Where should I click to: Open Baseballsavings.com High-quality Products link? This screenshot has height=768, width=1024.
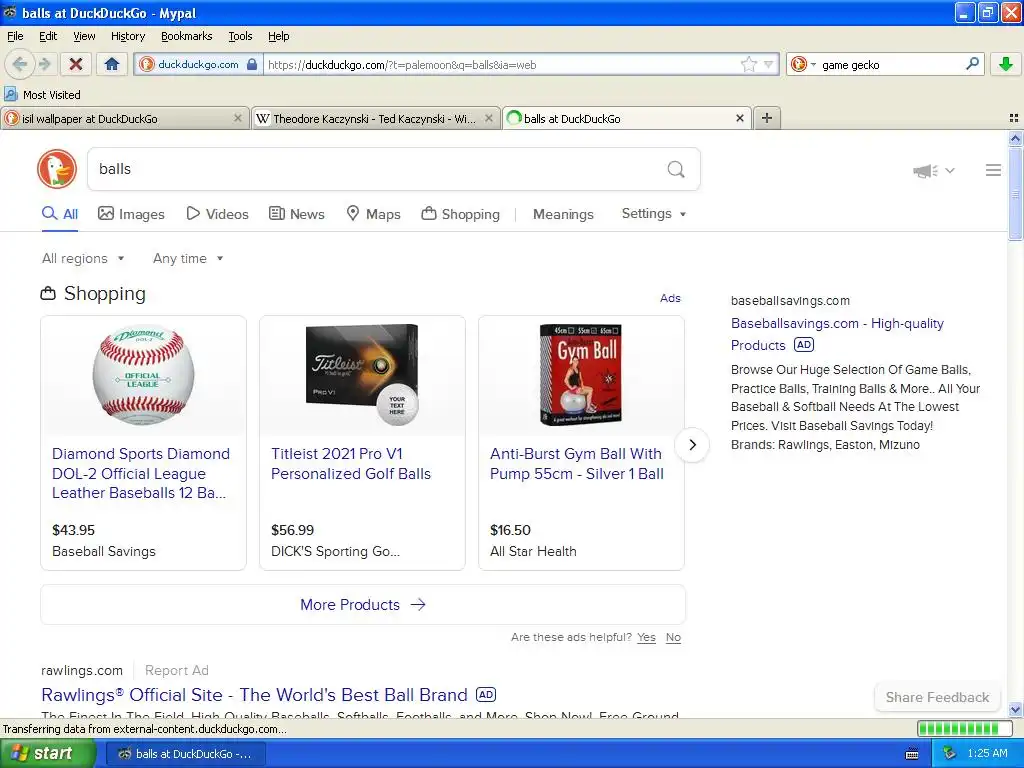837,334
